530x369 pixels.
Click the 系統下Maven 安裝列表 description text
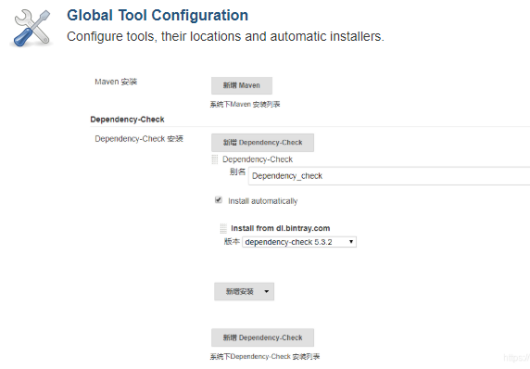click(245, 104)
